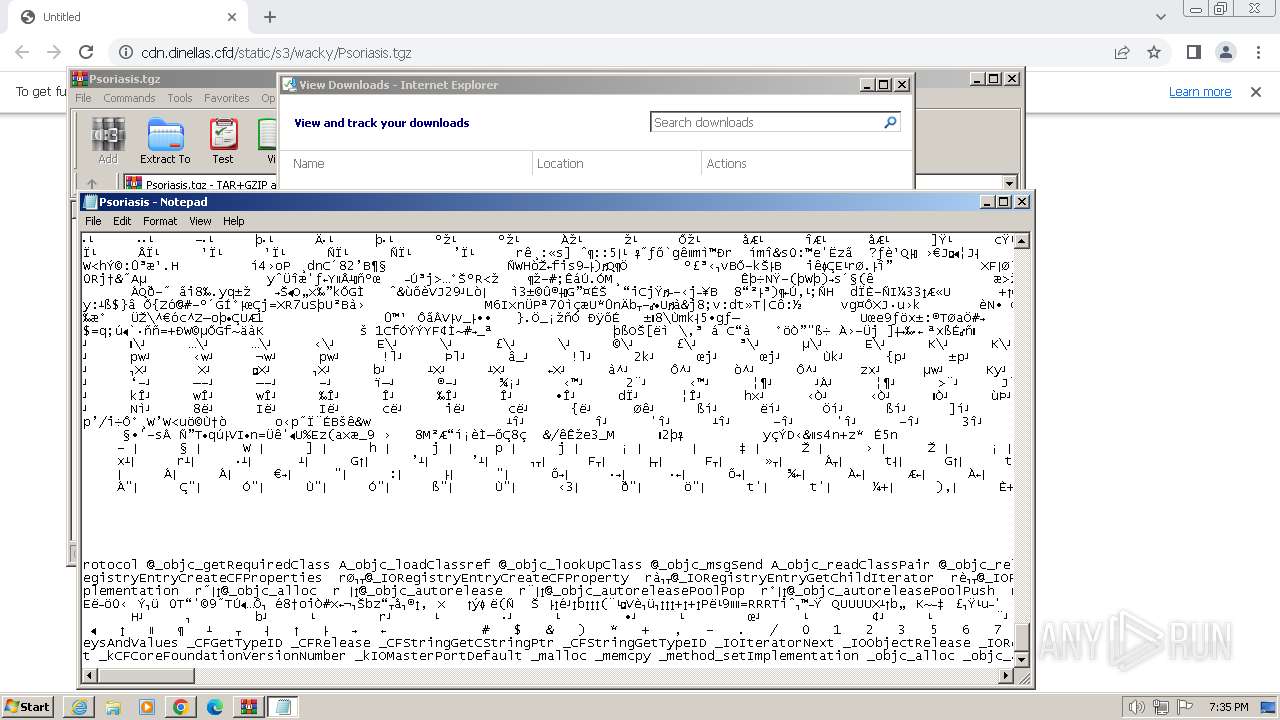Click the volume icon in system tray

tap(1137, 707)
